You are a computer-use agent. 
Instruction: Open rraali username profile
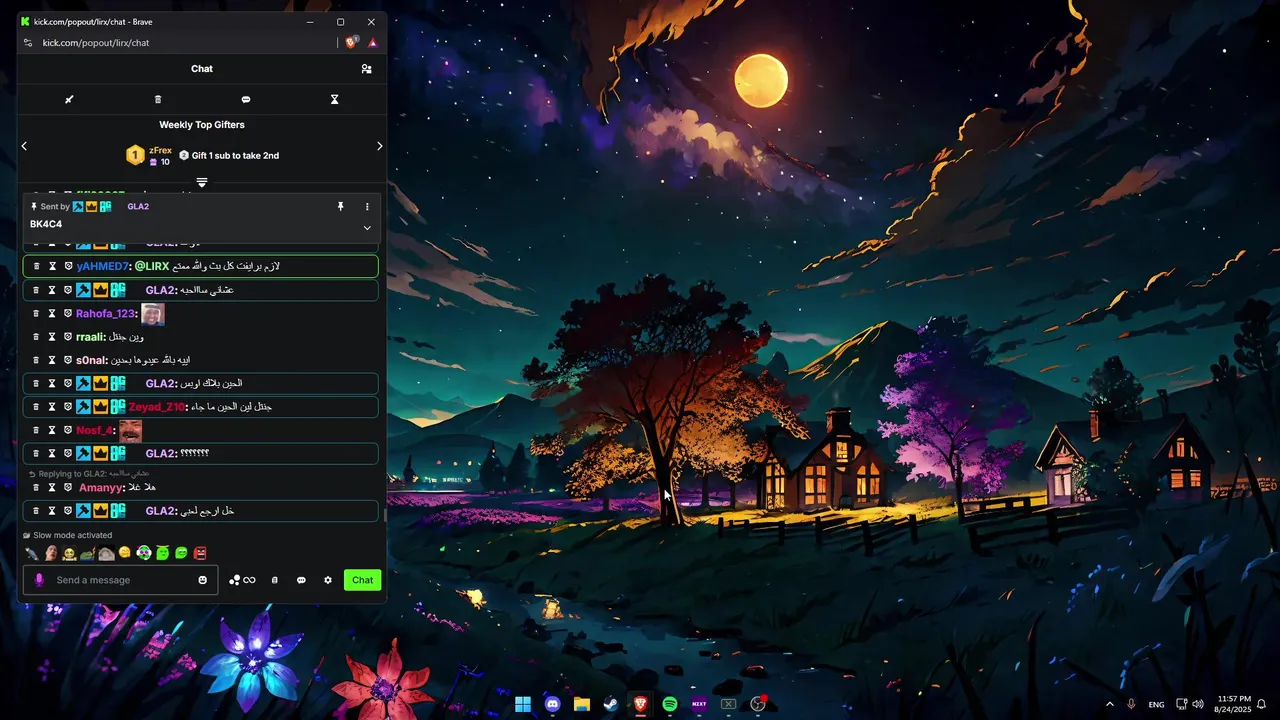click(x=90, y=337)
